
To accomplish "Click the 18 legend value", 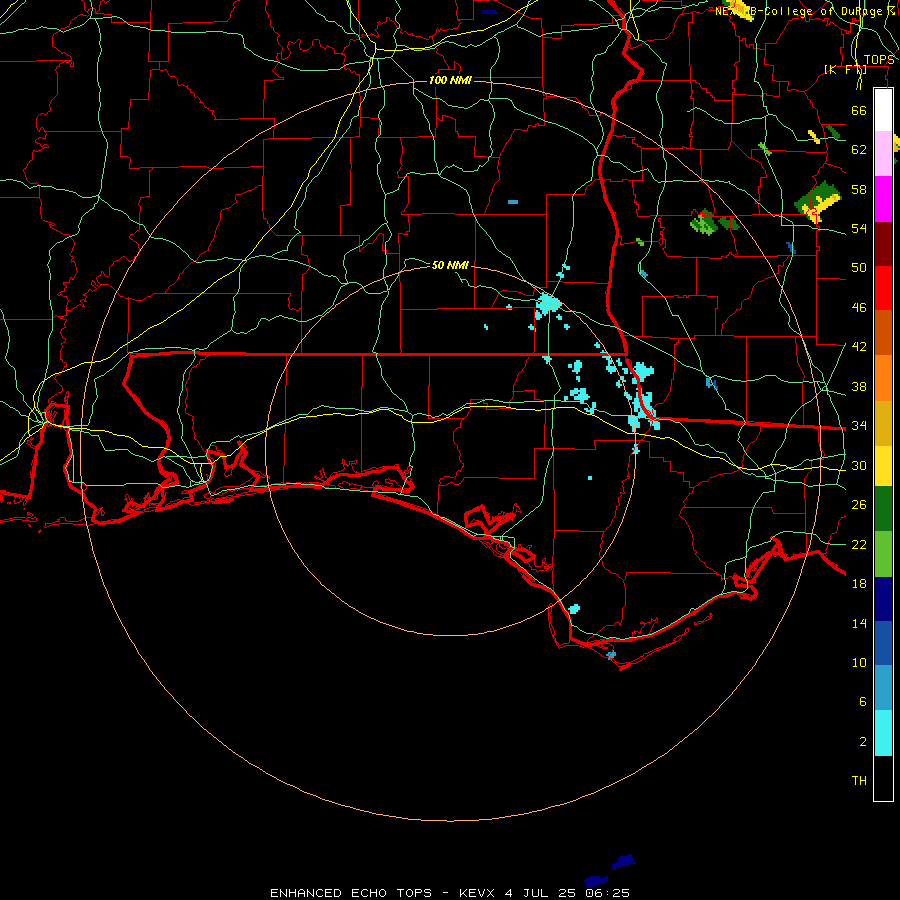I will [x=859, y=584].
